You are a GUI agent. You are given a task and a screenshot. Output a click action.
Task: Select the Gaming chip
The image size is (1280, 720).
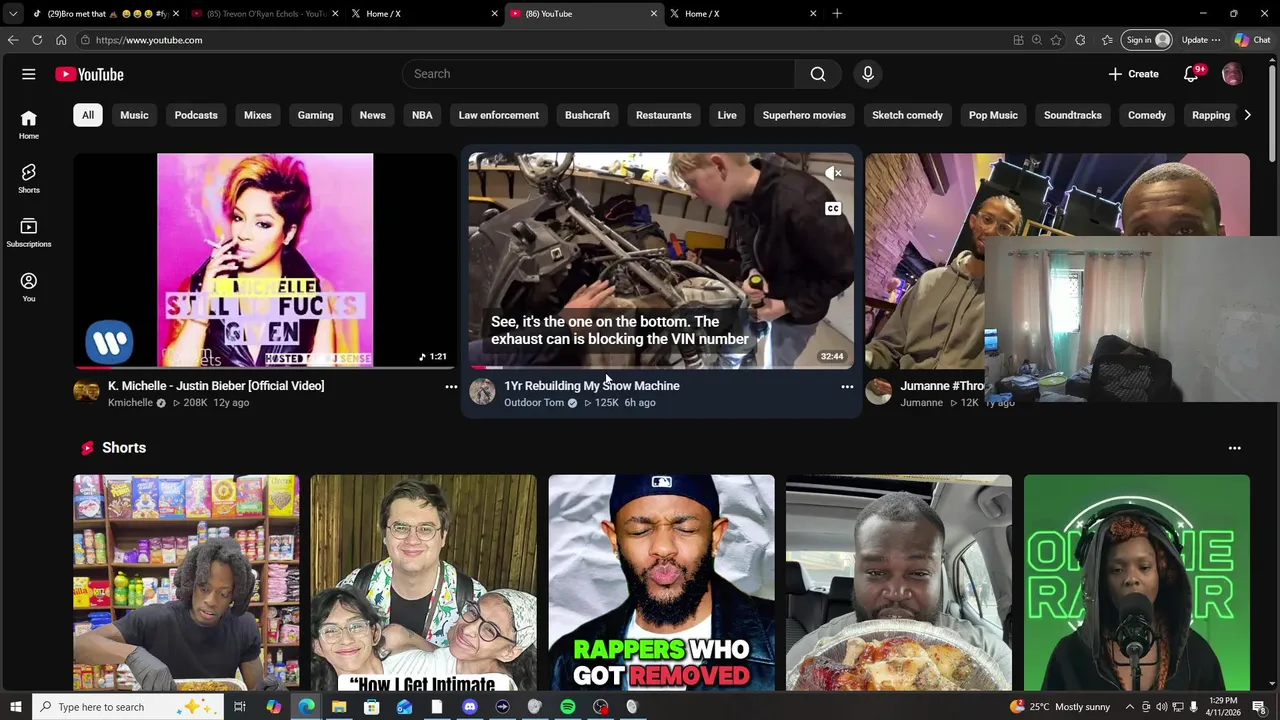pyautogui.click(x=315, y=115)
